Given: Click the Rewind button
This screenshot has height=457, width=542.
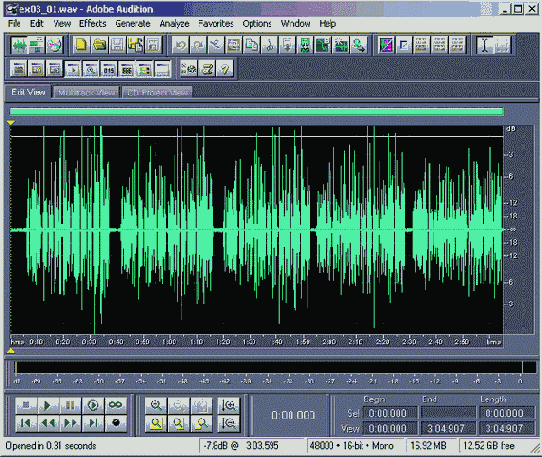Looking at the screenshot, I should click(x=48, y=423).
